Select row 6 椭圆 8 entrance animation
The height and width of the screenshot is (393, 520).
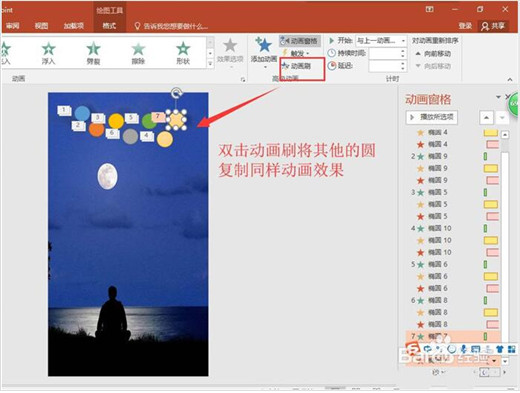pyautogui.click(x=454, y=300)
